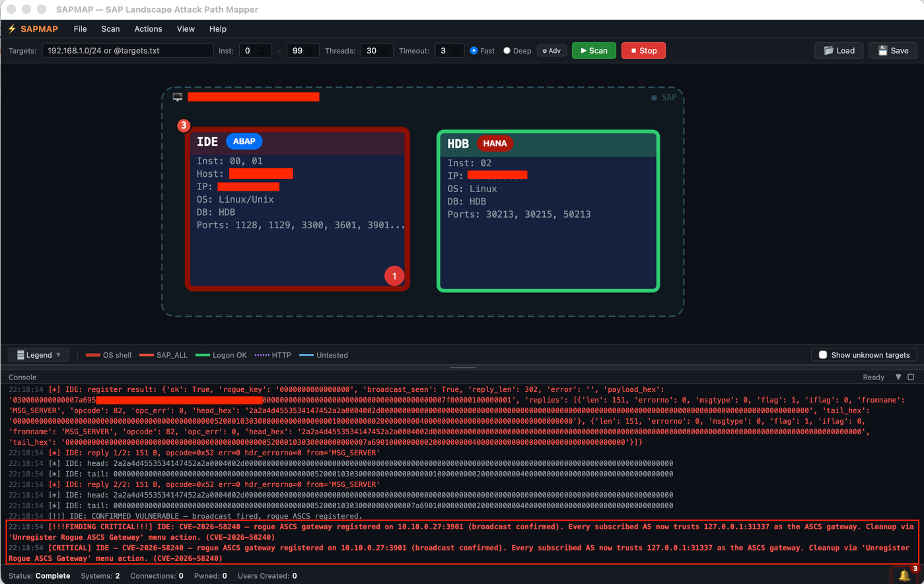Image resolution: width=924 pixels, height=584 pixels.
Task: Click the Console panel label
Action: coord(22,377)
